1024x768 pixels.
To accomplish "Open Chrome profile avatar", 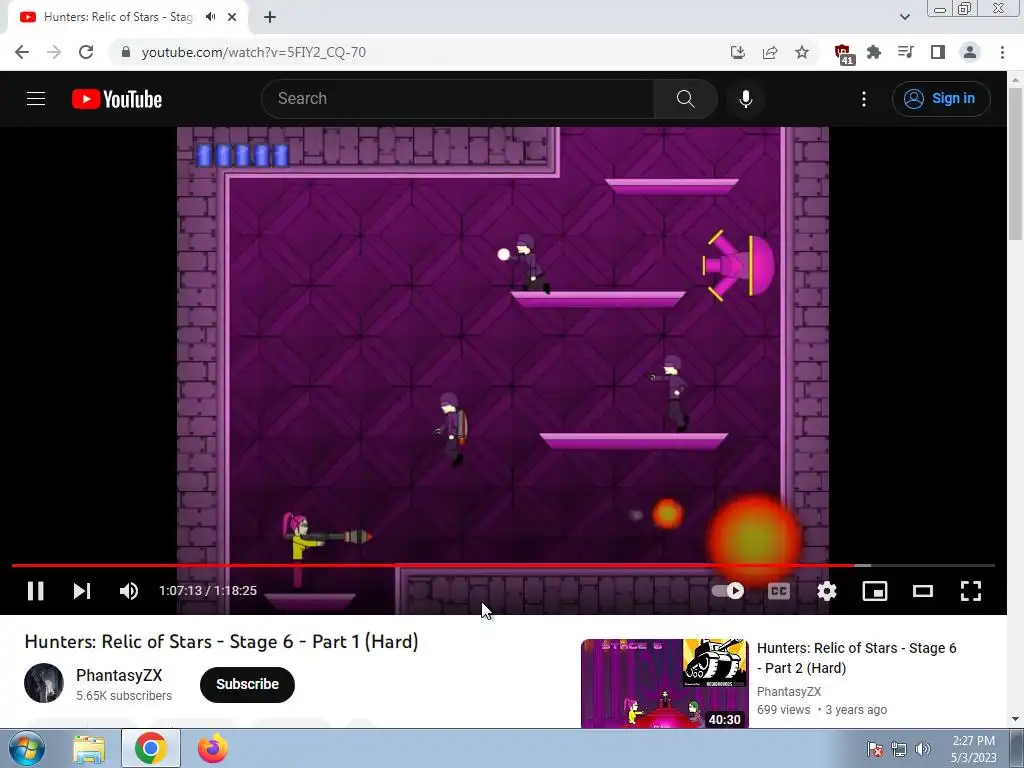I will click(970, 52).
